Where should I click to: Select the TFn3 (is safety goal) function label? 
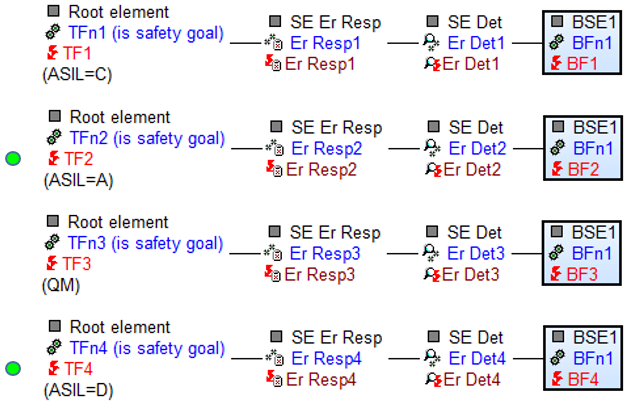145,243
